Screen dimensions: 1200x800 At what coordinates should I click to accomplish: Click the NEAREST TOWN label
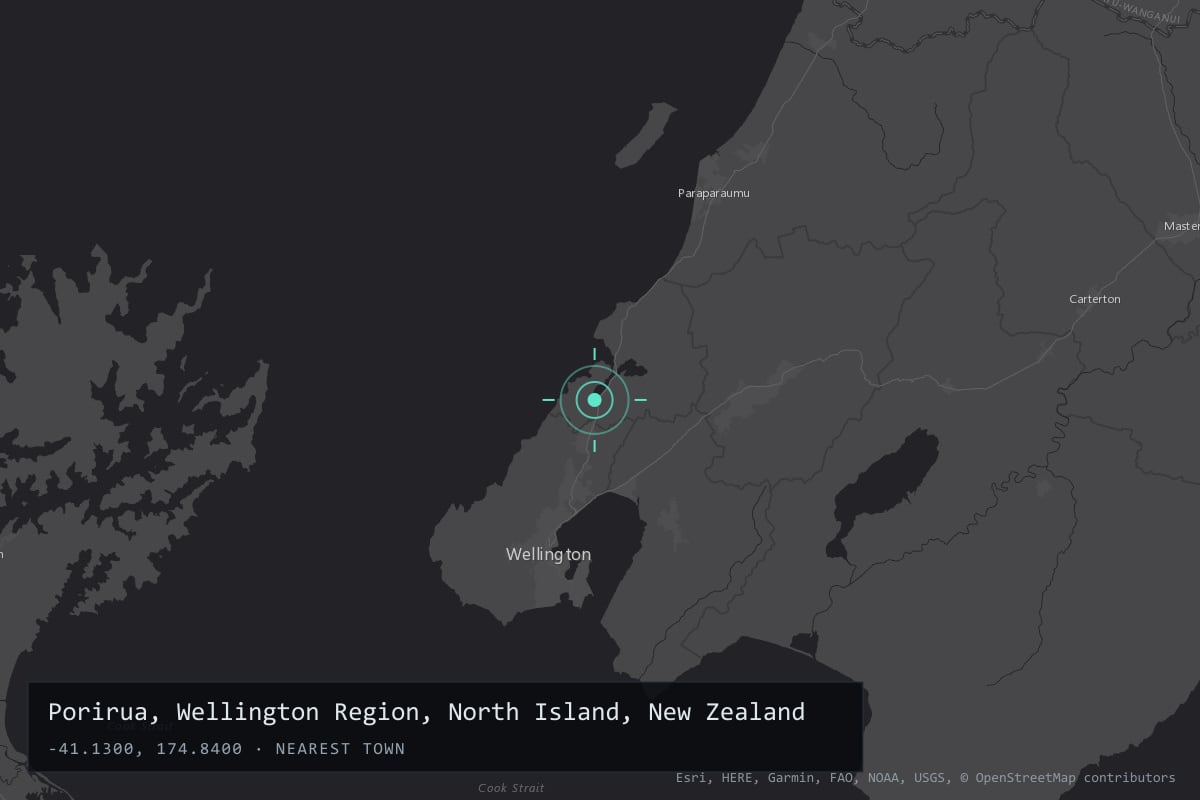(x=340, y=748)
